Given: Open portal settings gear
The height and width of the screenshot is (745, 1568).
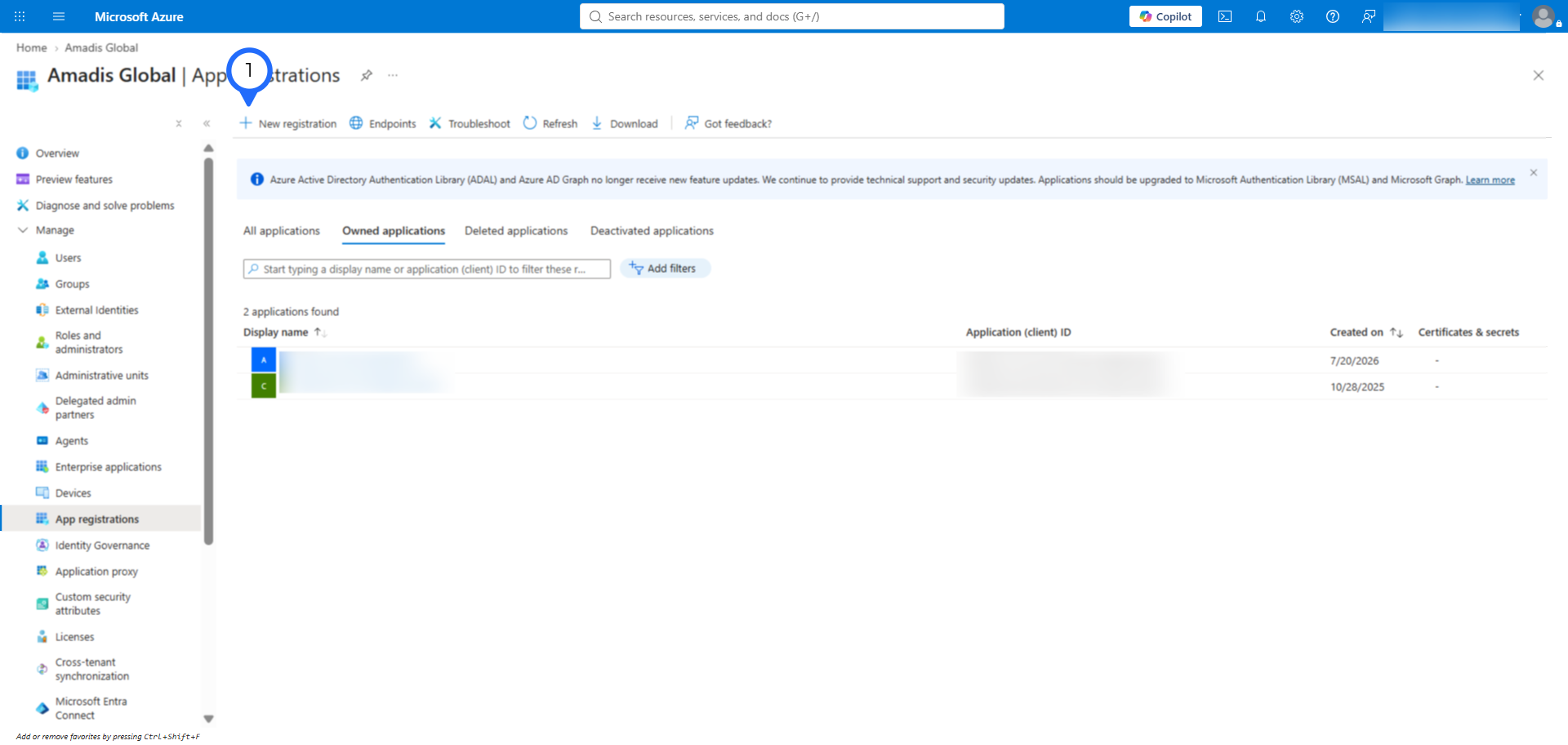Looking at the screenshot, I should [x=1297, y=16].
